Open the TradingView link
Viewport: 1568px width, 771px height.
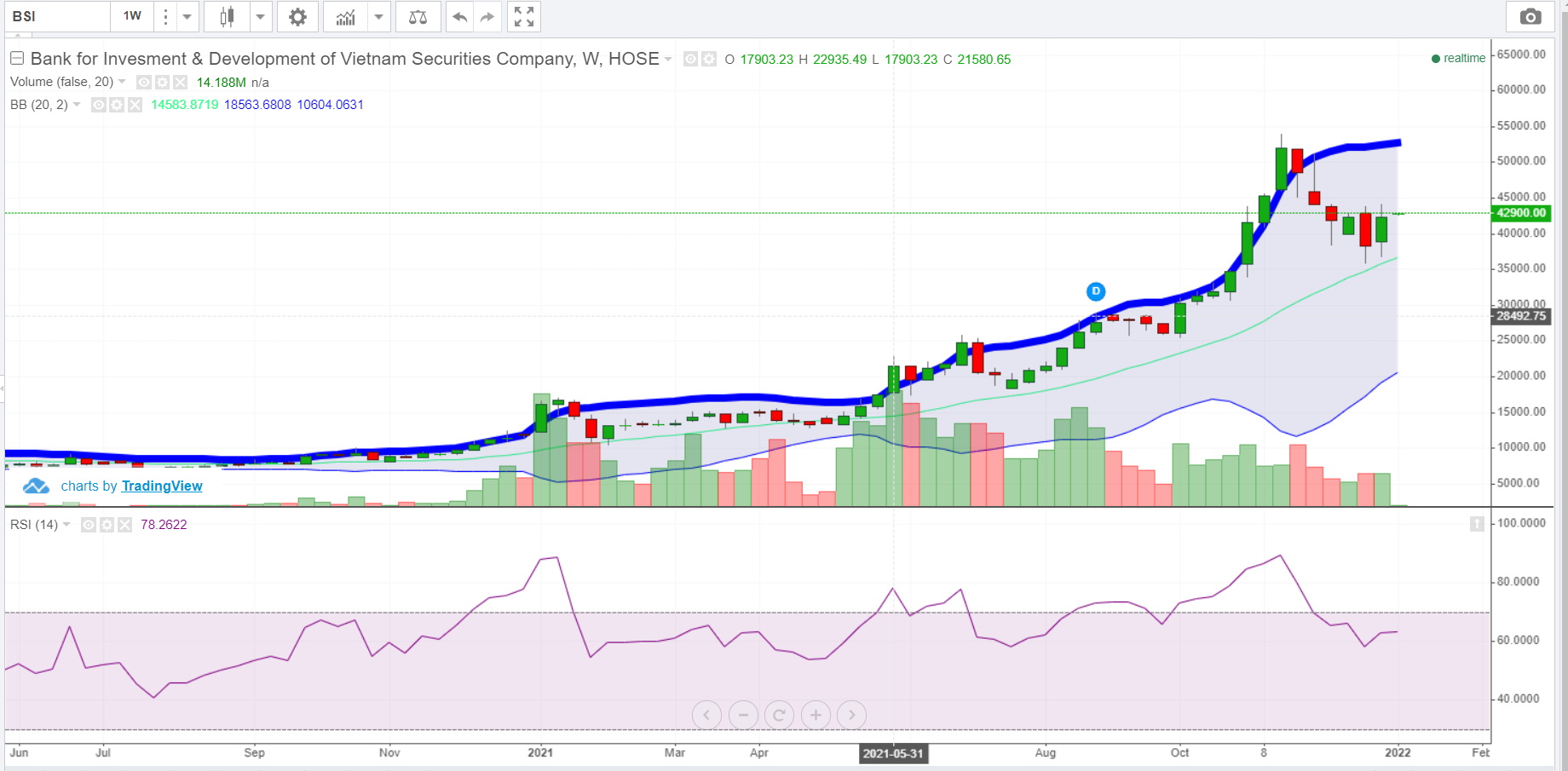162,486
